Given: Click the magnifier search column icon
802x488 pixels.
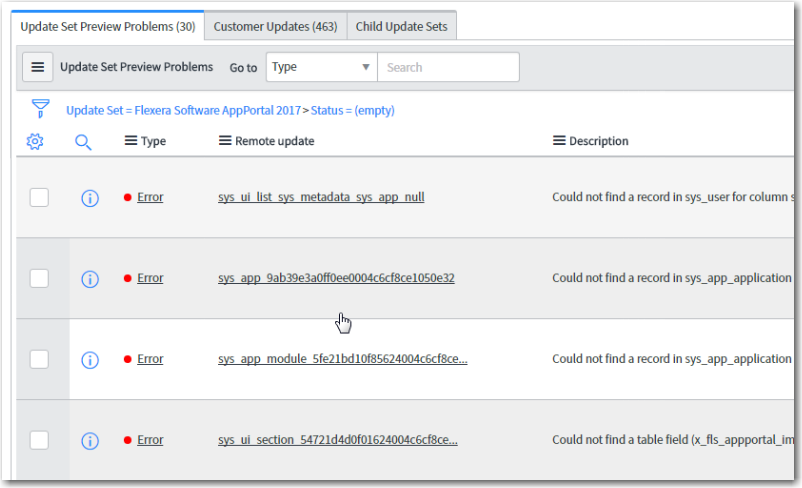Looking at the screenshot, I should click(83, 142).
